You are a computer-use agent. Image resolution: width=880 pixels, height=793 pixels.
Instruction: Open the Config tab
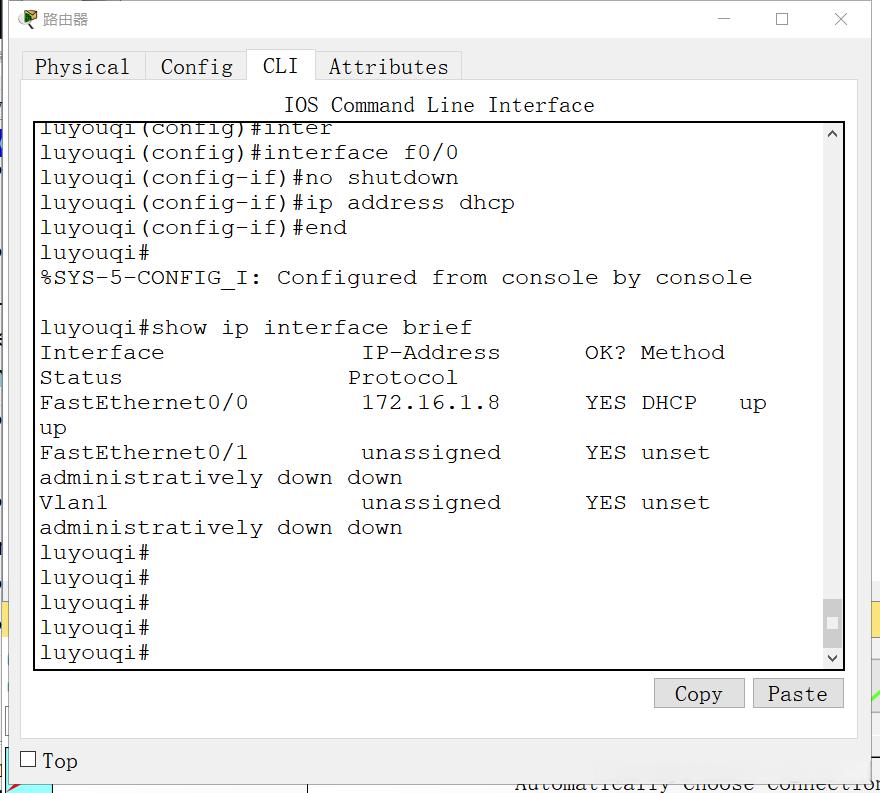(196, 67)
